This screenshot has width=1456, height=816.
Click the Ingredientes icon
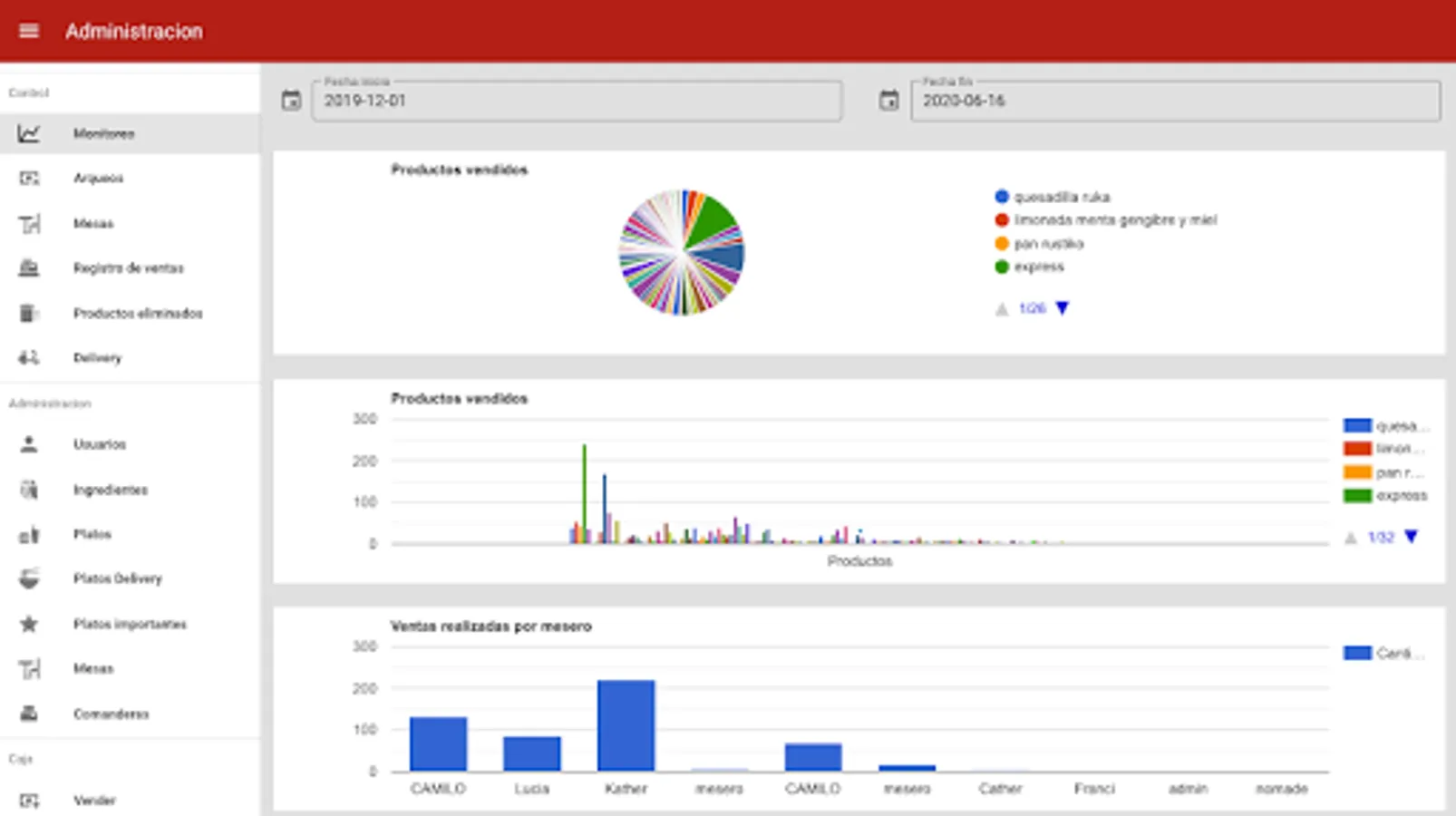click(x=29, y=490)
